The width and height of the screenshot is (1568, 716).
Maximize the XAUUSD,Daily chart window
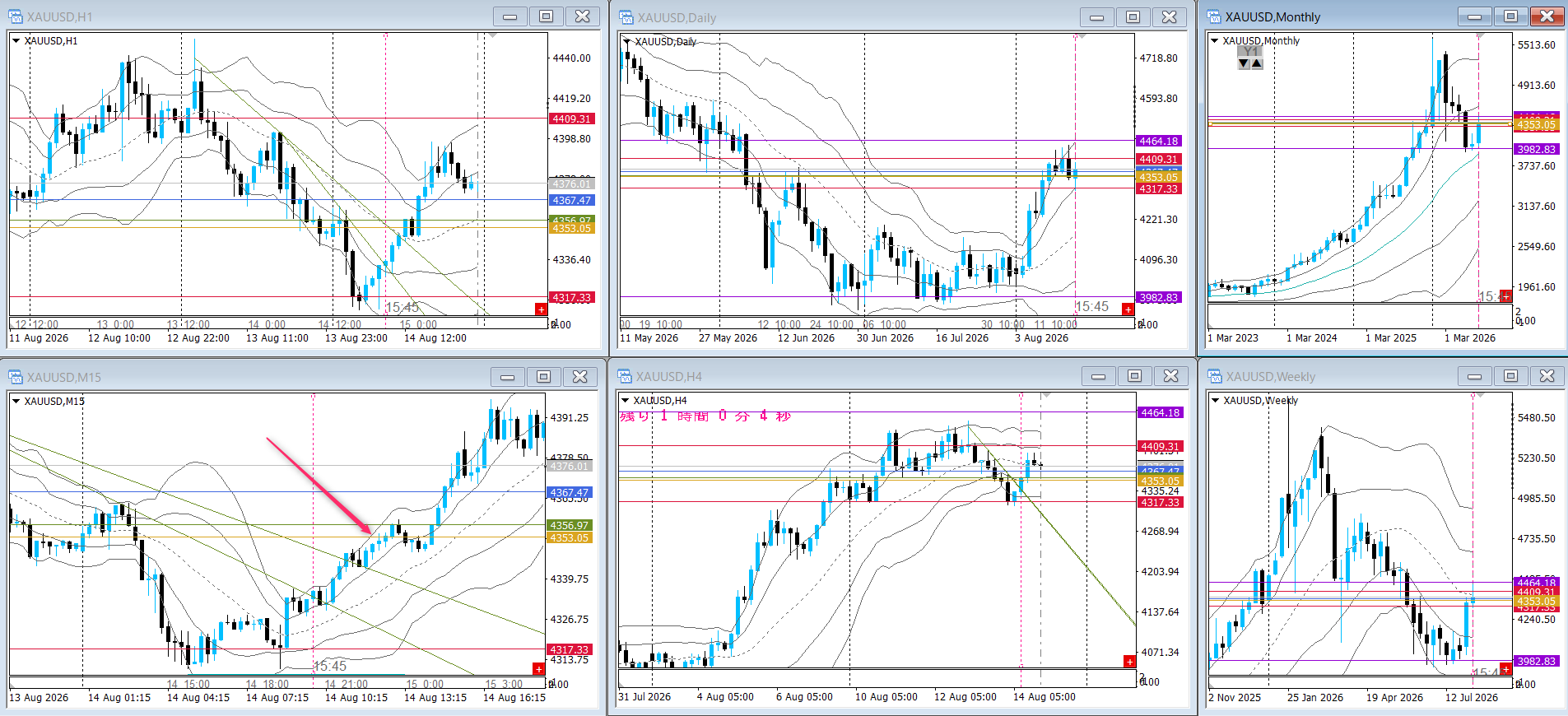(x=1133, y=17)
